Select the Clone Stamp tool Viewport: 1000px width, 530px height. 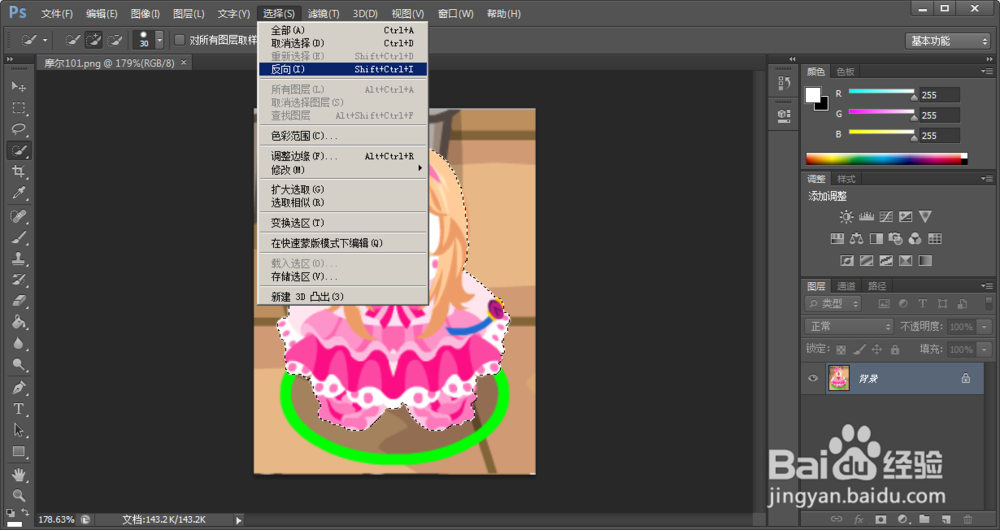(x=18, y=259)
